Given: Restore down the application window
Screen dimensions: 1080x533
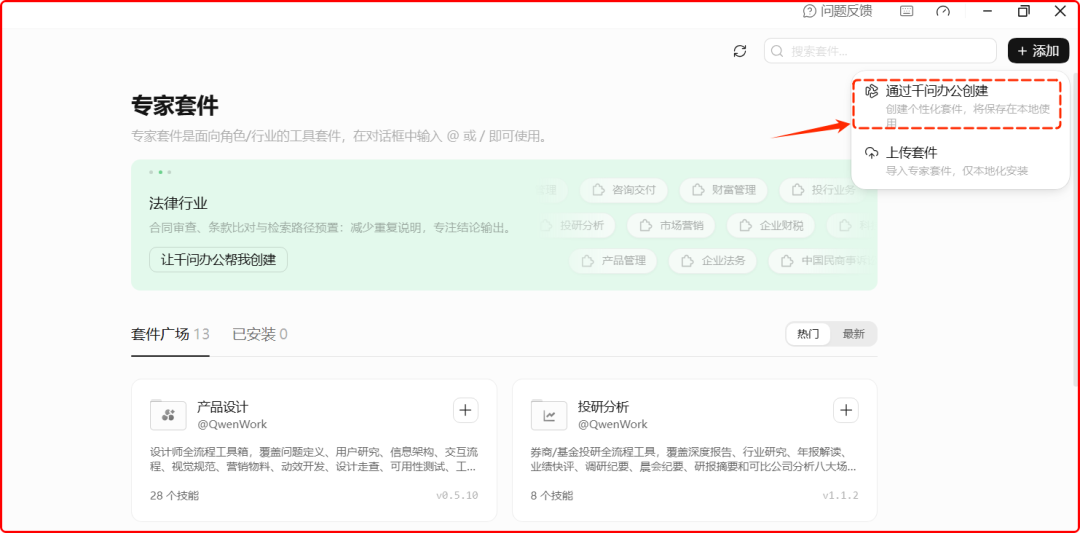Looking at the screenshot, I should (1024, 11).
